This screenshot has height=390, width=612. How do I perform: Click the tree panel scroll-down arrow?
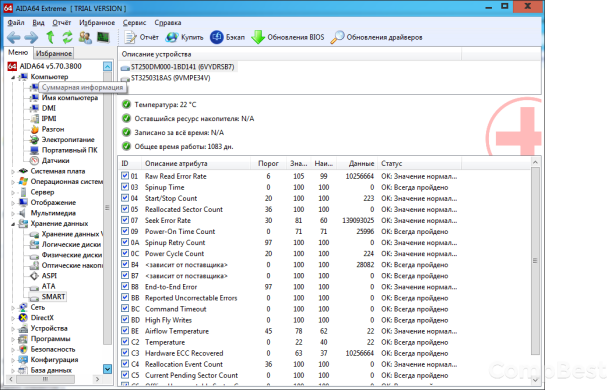(x=107, y=369)
